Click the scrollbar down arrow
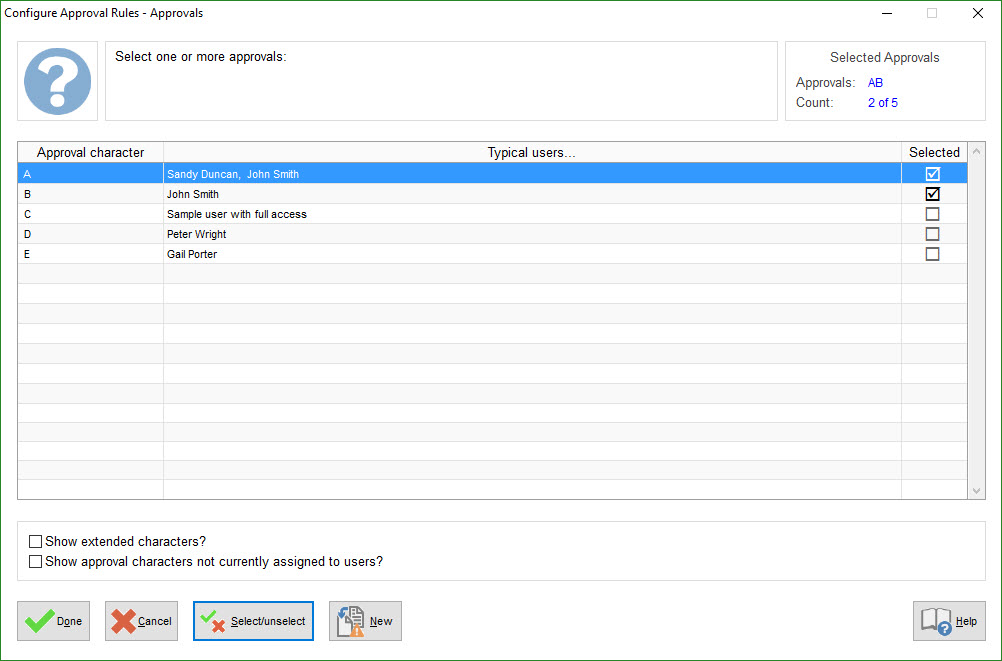This screenshot has width=1002, height=661. 977,490
